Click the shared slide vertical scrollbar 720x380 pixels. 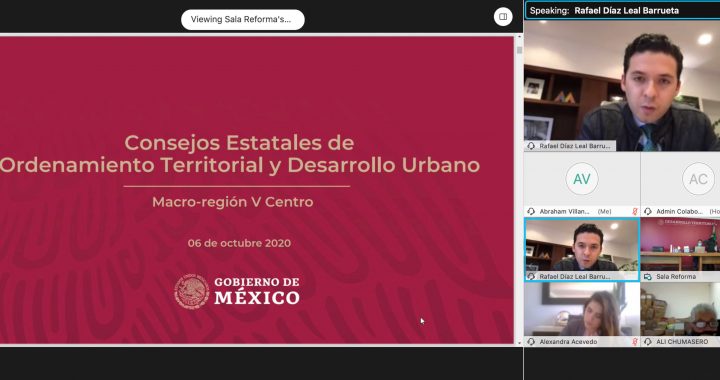519,189
